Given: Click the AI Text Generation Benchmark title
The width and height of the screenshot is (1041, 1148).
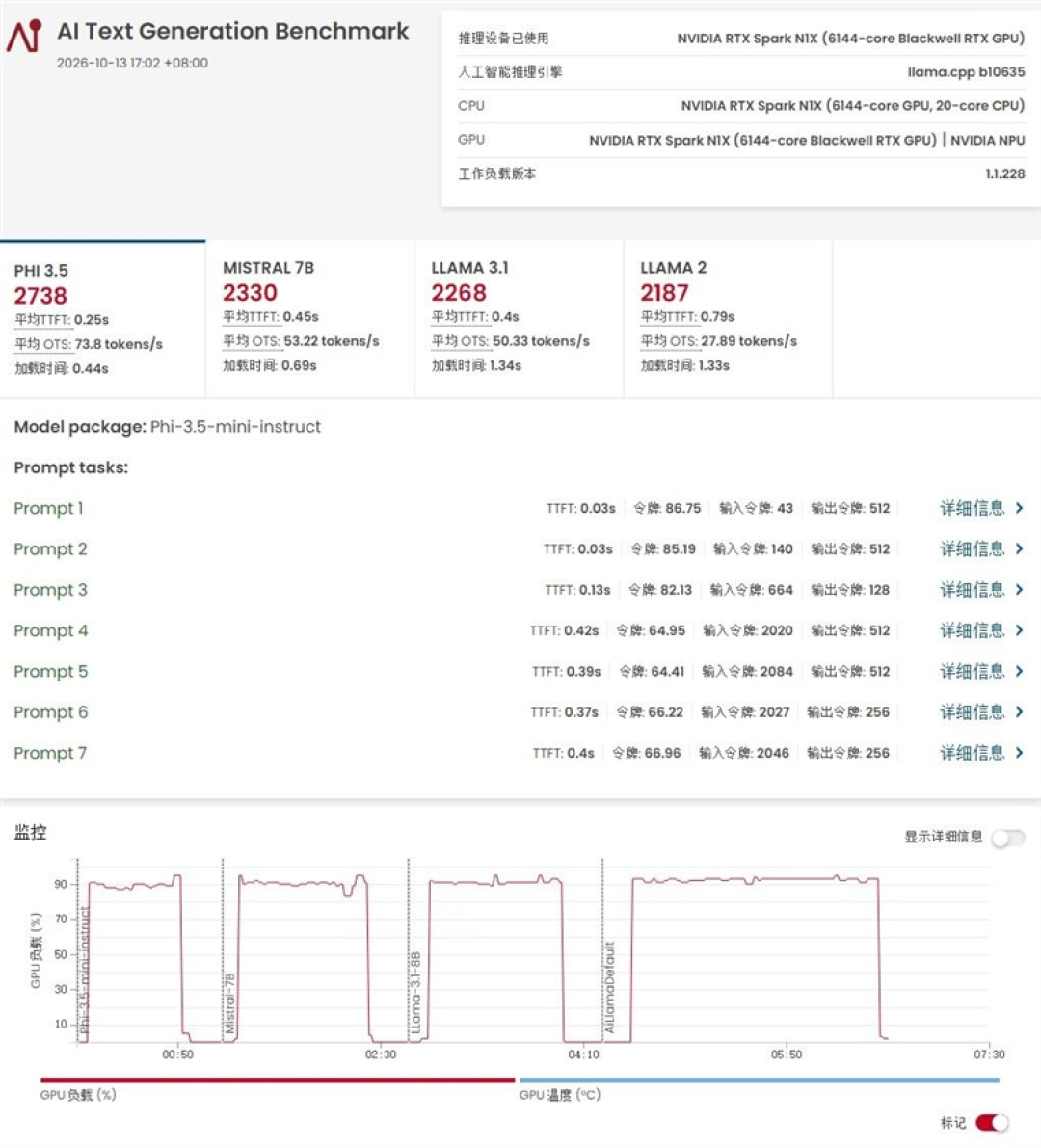Looking at the screenshot, I should pos(233,31).
